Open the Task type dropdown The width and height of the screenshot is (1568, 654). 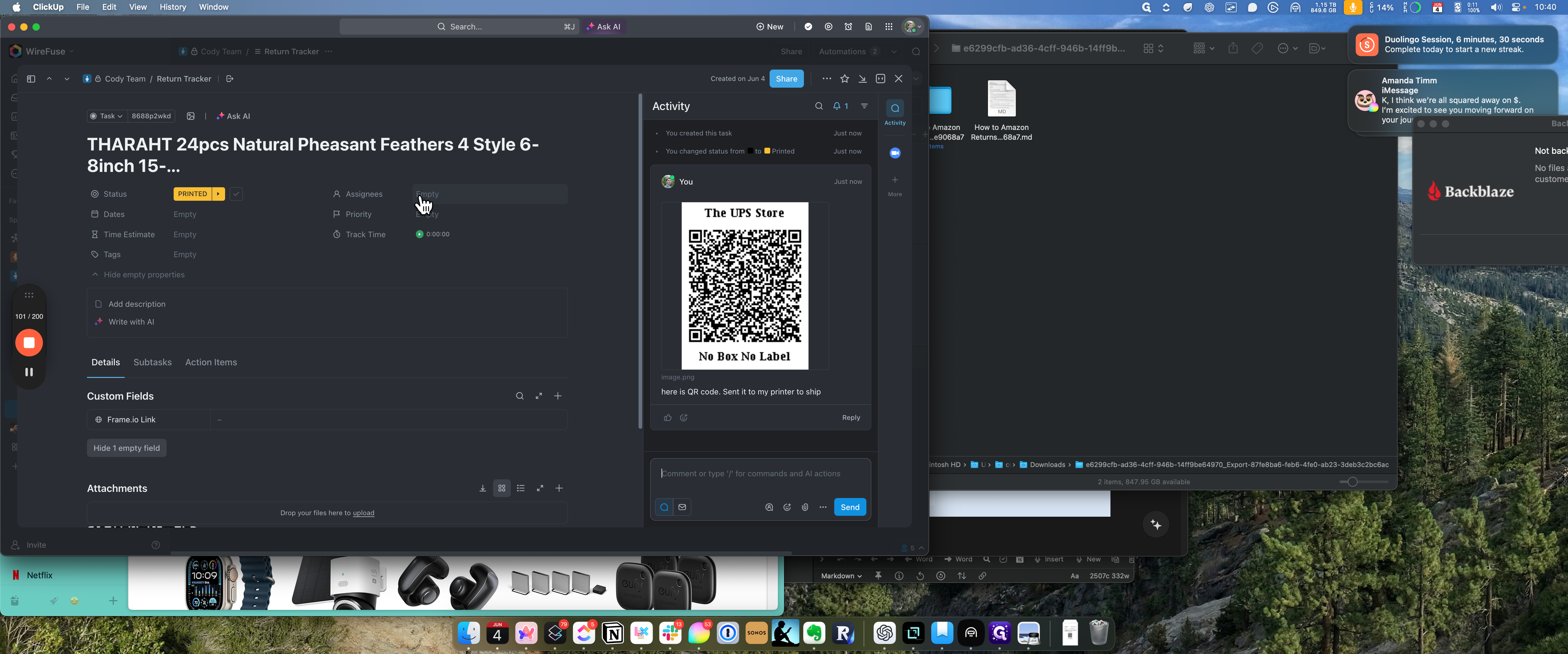click(106, 116)
